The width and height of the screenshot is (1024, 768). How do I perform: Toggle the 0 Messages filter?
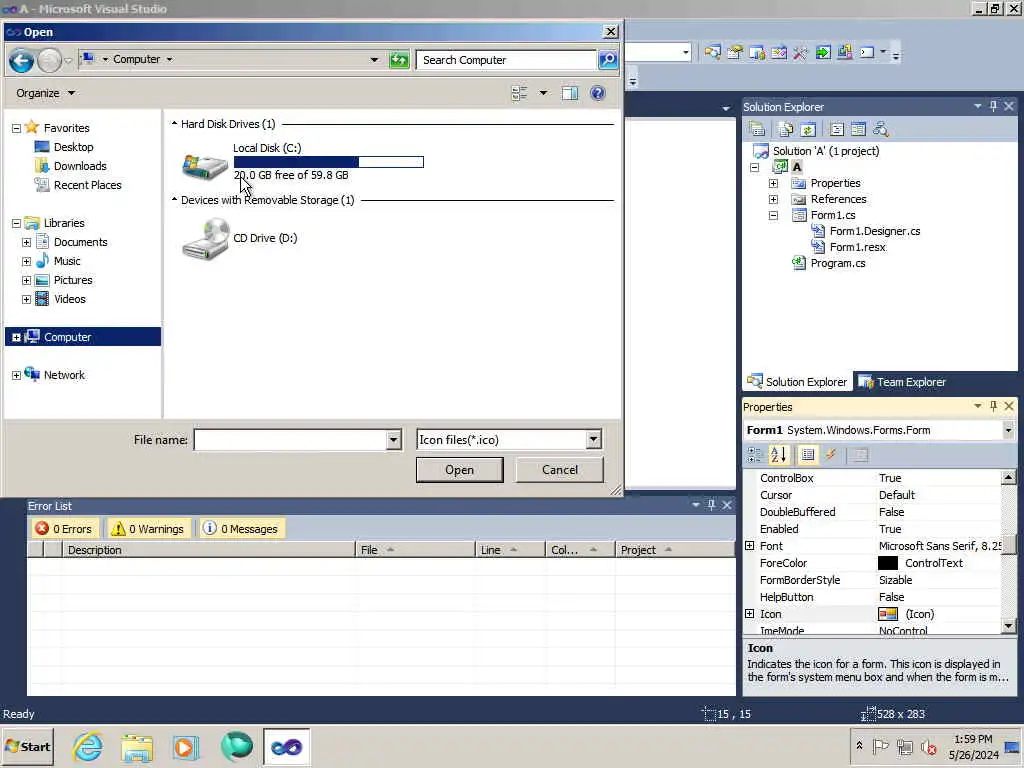coord(240,528)
